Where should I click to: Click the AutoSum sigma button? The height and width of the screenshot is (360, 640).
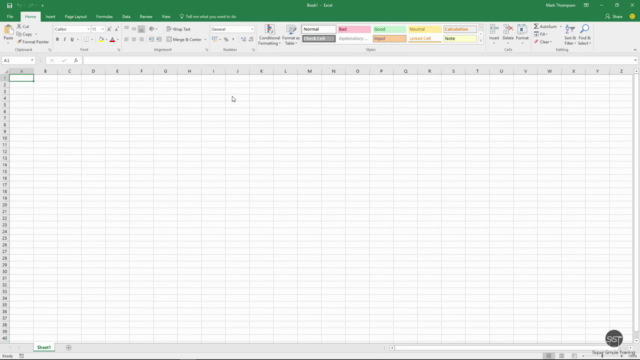545,27
